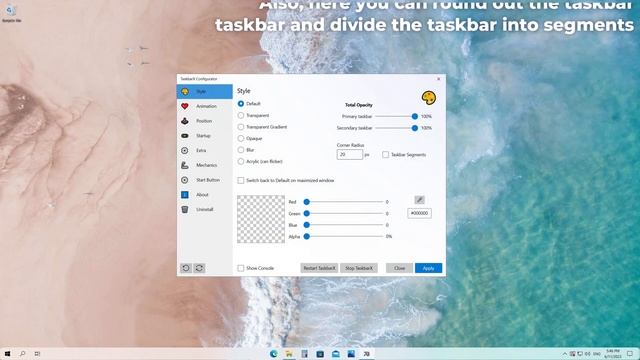Enable the Taskbar Segments checkbox
640x360 pixels.
pos(385,155)
